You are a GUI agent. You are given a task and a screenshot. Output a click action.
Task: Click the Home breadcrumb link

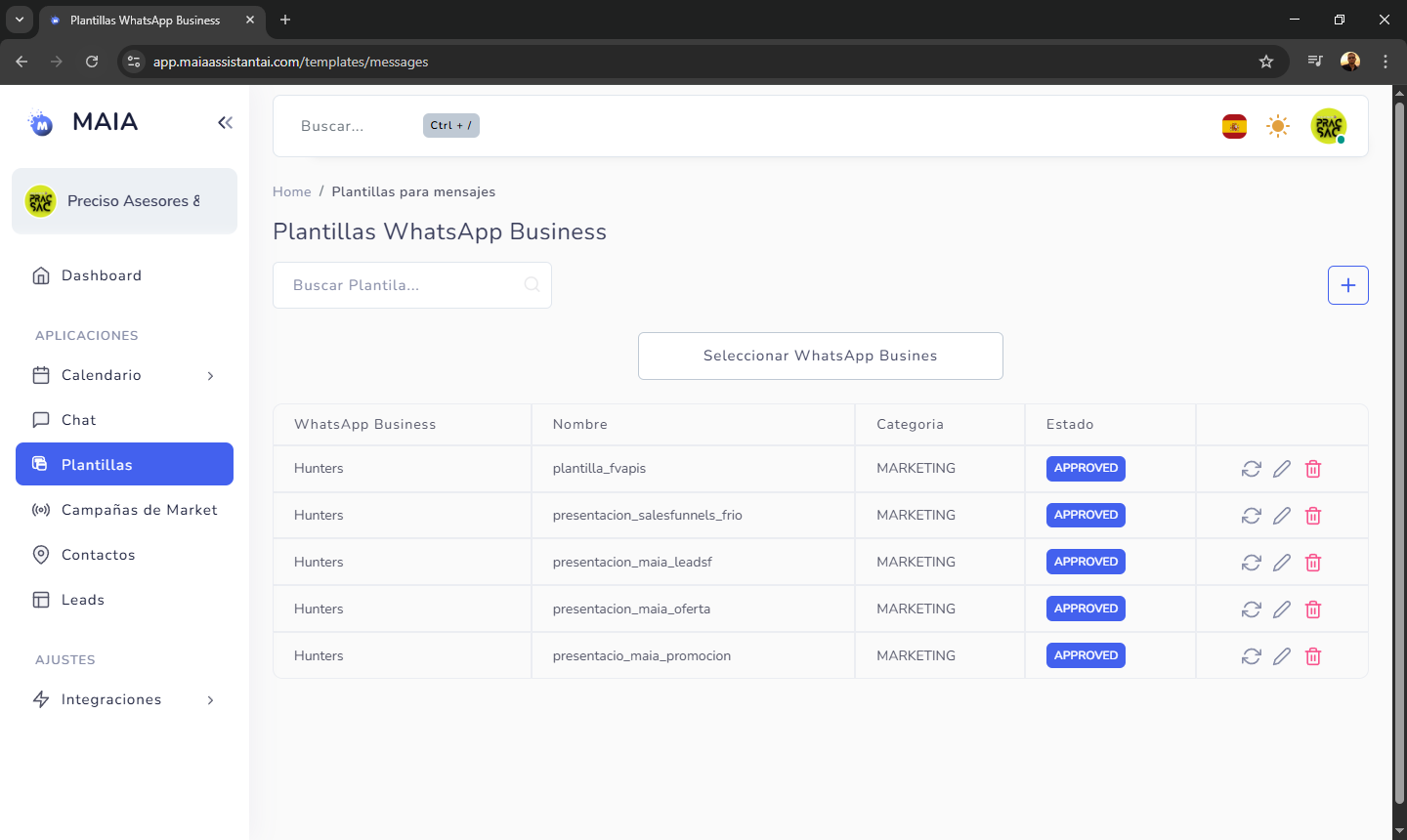[291, 191]
